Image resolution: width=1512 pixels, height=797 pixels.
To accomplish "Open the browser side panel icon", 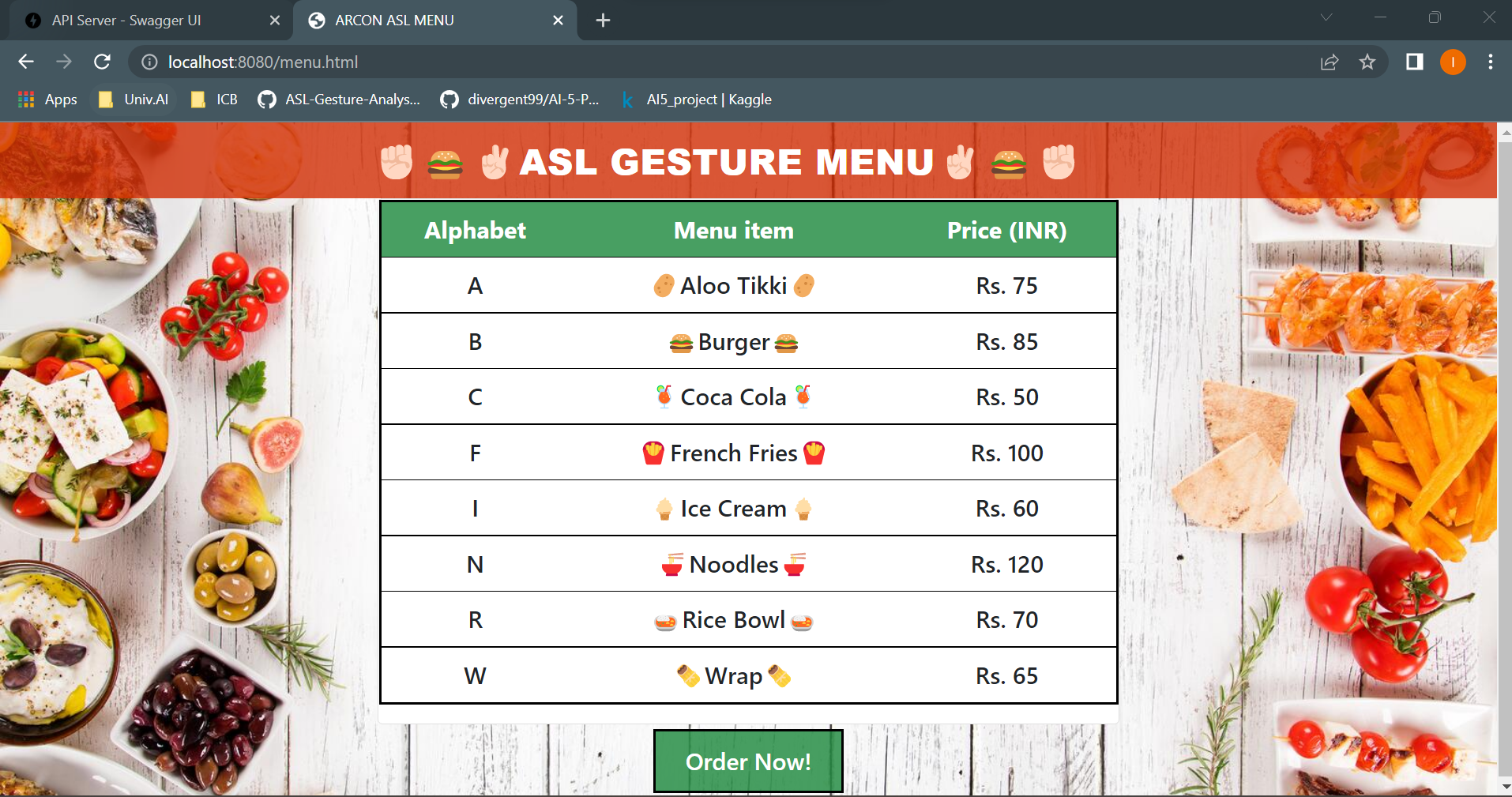I will (1414, 62).
